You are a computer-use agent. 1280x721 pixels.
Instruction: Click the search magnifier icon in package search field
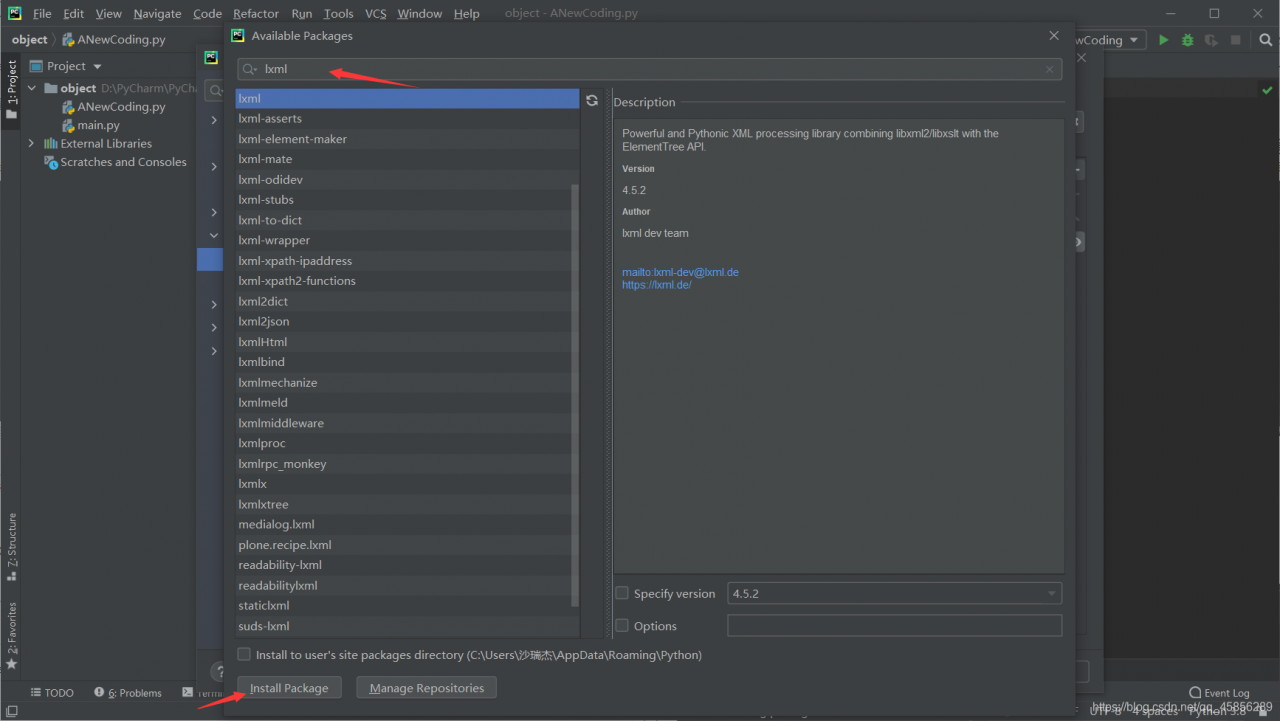click(x=250, y=70)
